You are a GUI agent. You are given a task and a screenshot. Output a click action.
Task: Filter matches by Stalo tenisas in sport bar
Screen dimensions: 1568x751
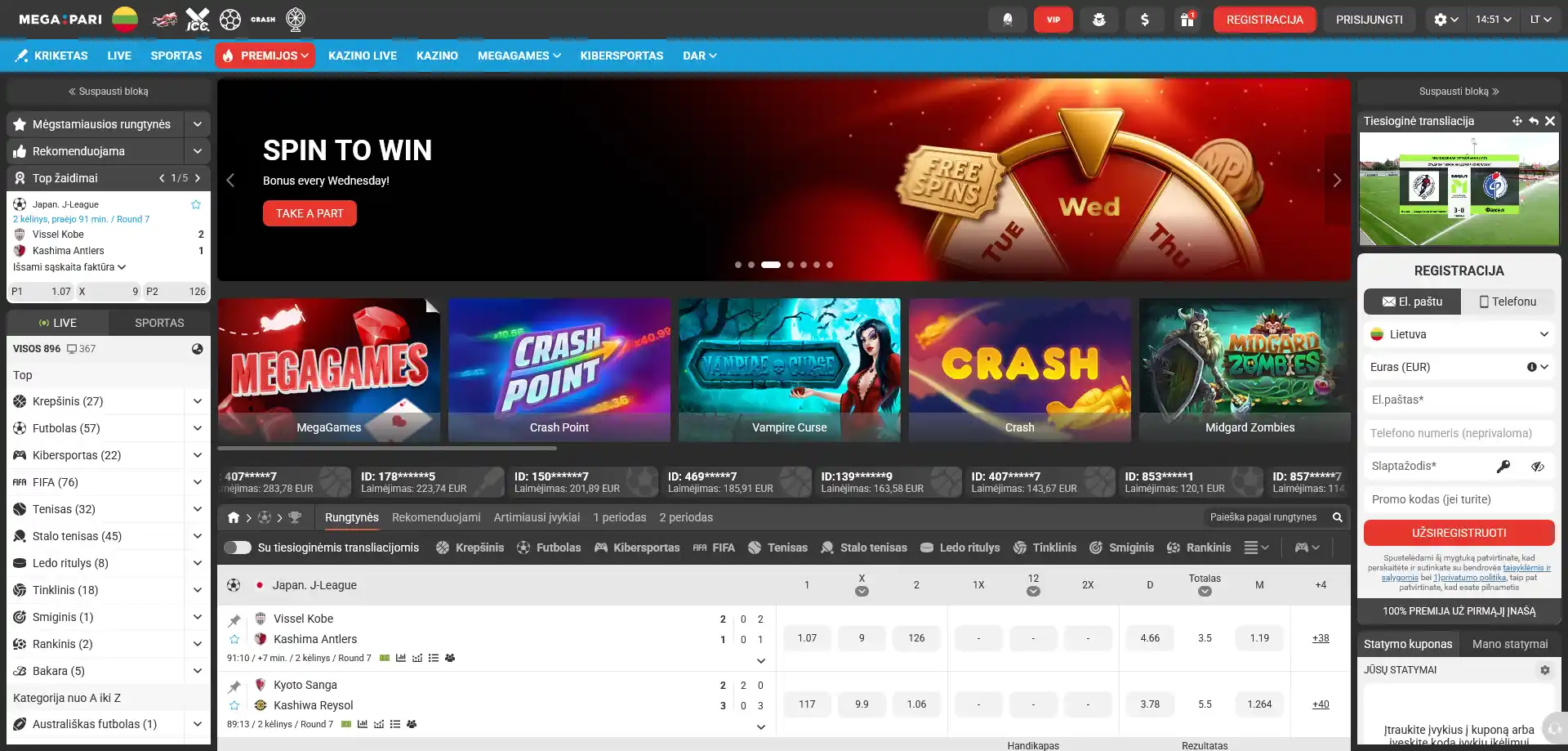(863, 548)
